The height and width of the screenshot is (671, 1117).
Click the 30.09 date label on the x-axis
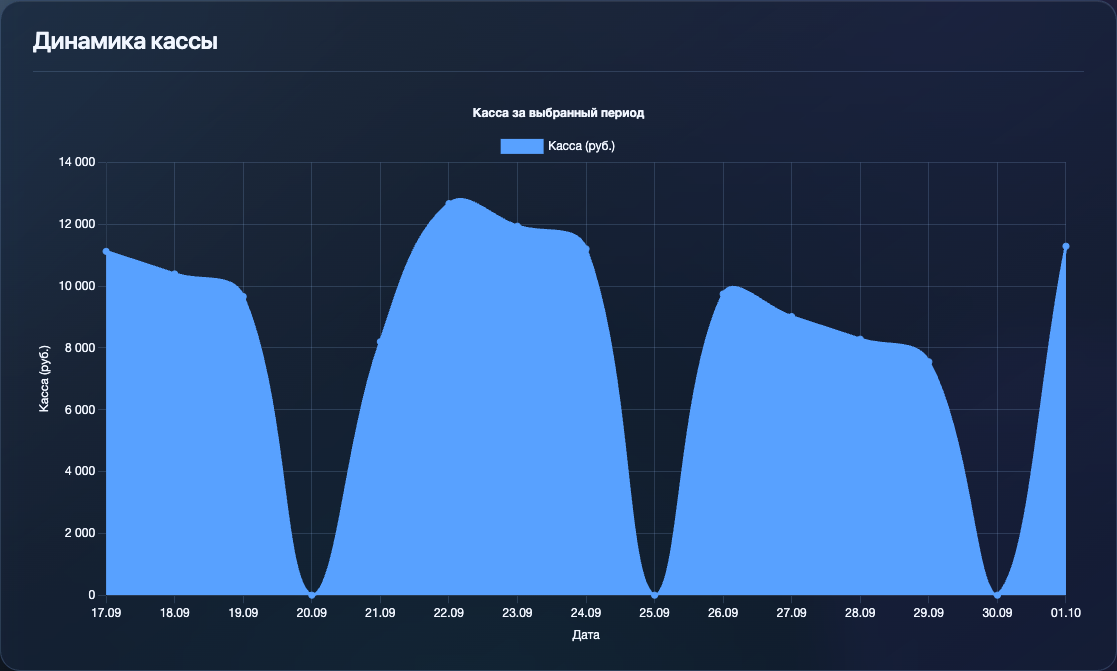coord(997,613)
